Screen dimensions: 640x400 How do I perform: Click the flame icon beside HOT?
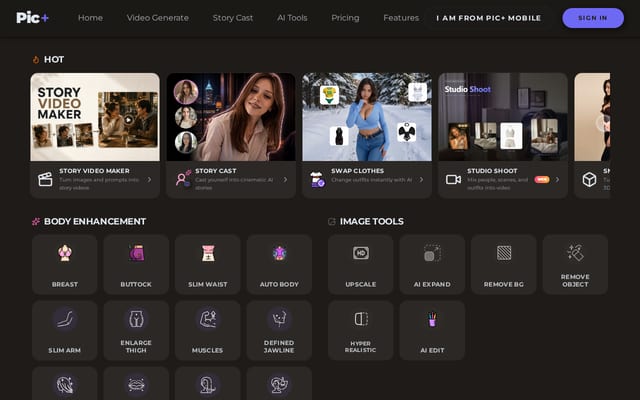36,60
